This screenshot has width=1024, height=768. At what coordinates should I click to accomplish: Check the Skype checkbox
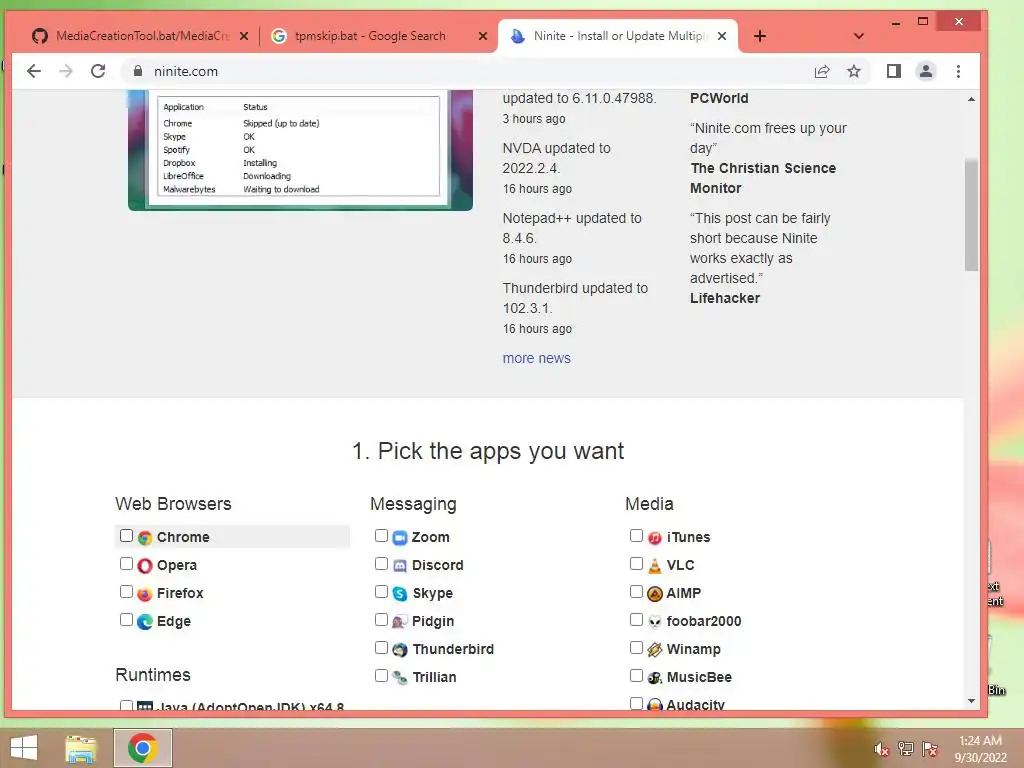[381, 592]
